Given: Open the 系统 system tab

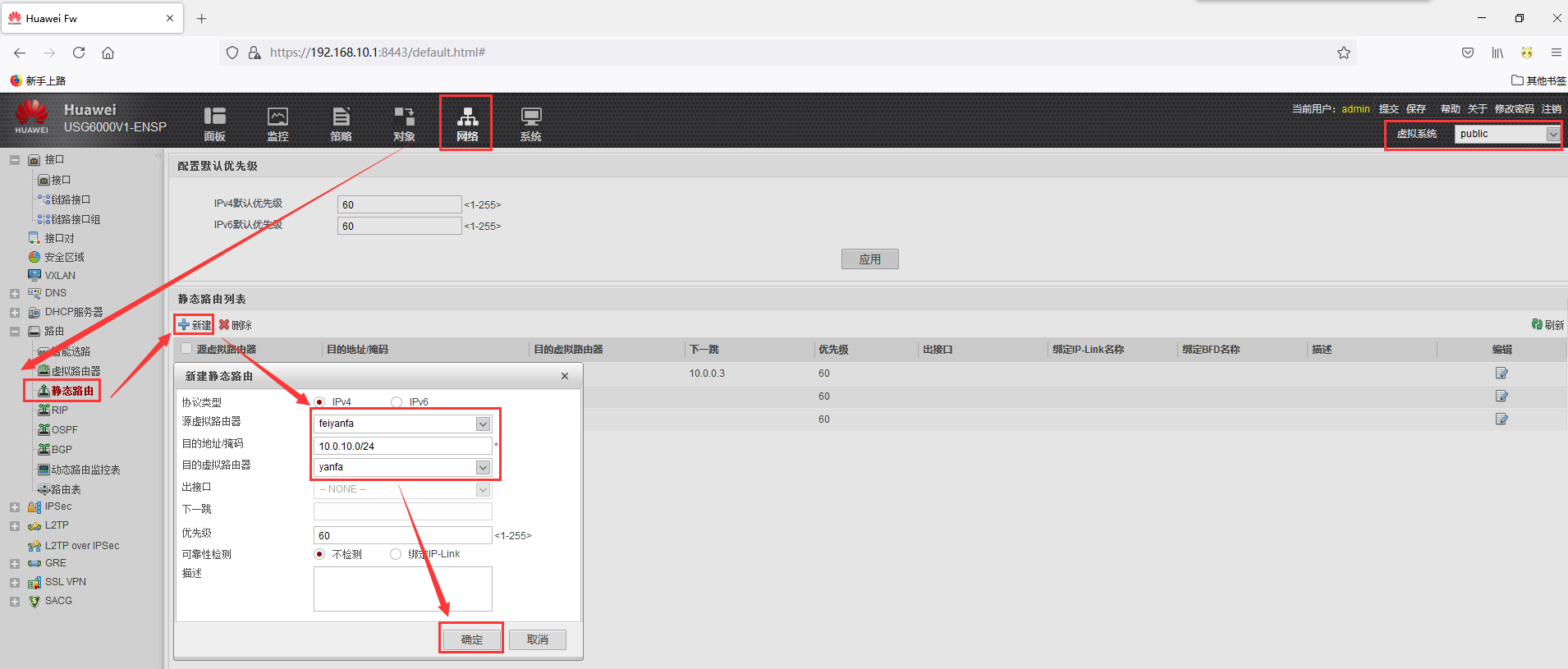Looking at the screenshot, I should (531, 124).
